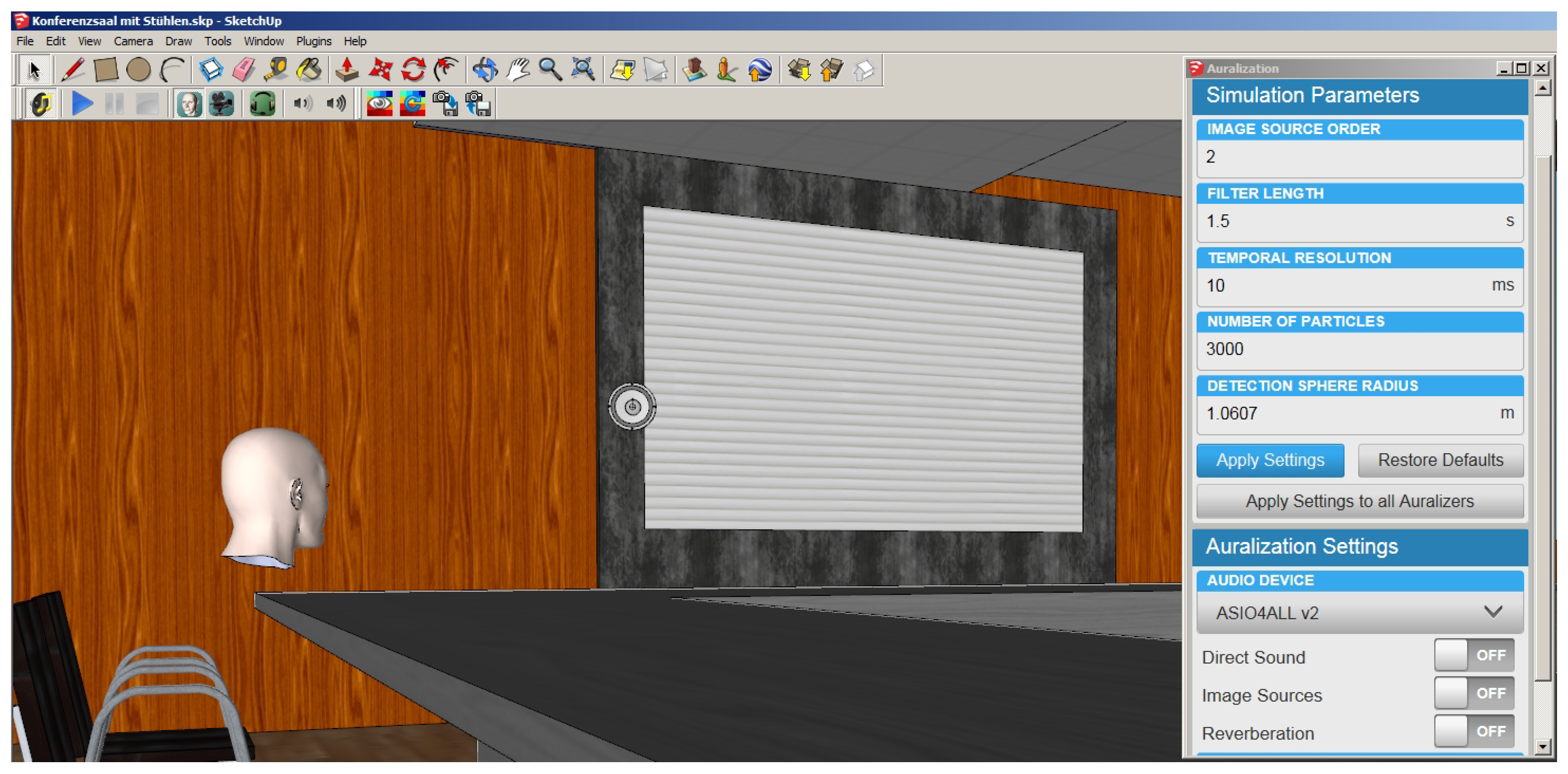This screenshot has width=1568, height=774.
Task: Select the Paint Bucket tool
Action: pyautogui.click(x=309, y=69)
